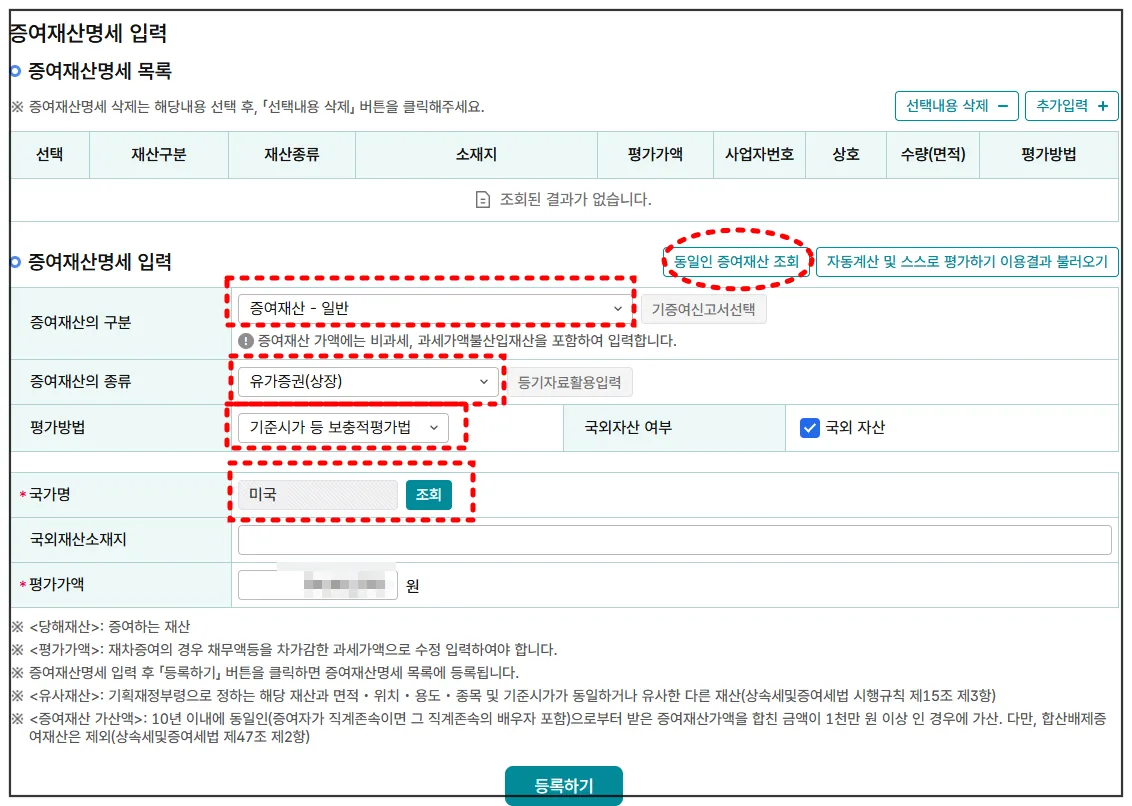Click the 국가명 field showing 미국
Image resolution: width=1132 pixels, height=806 pixels.
[317, 494]
